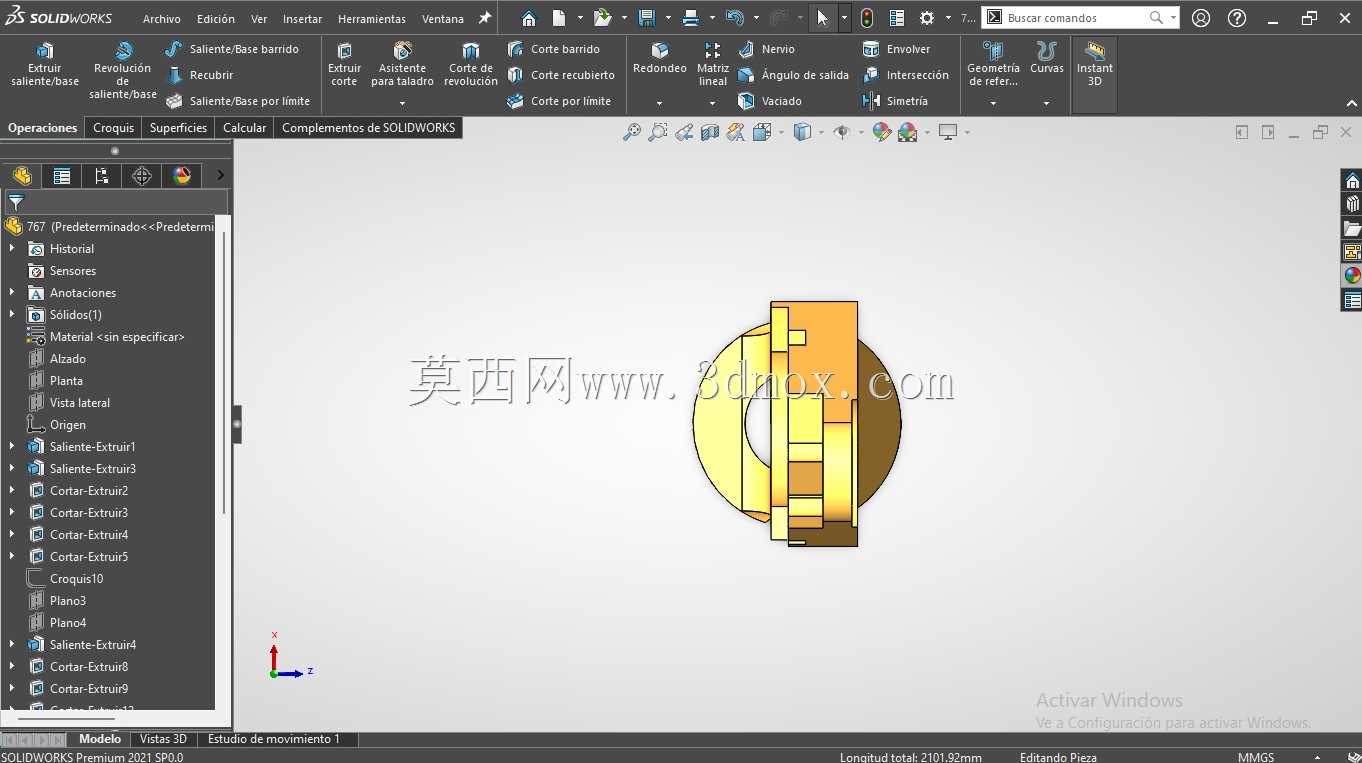The width and height of the screenshot is (1362, 763).
Task: Click the Save diskette icon
Action: [x=646, y=18]
